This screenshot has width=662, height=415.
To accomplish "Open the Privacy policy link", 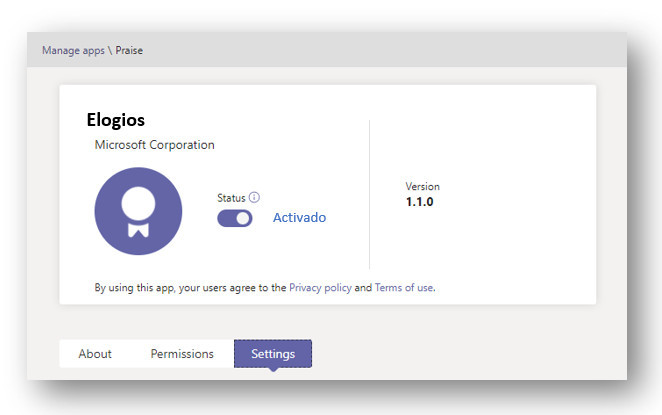I will coord(320,288).
